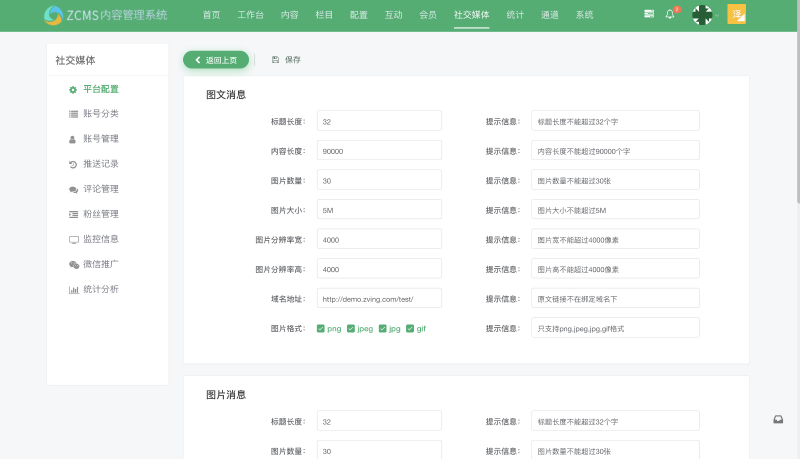Click the 平台配置 gear icon
The image size is (800, 459).
[x=73, y=90]
